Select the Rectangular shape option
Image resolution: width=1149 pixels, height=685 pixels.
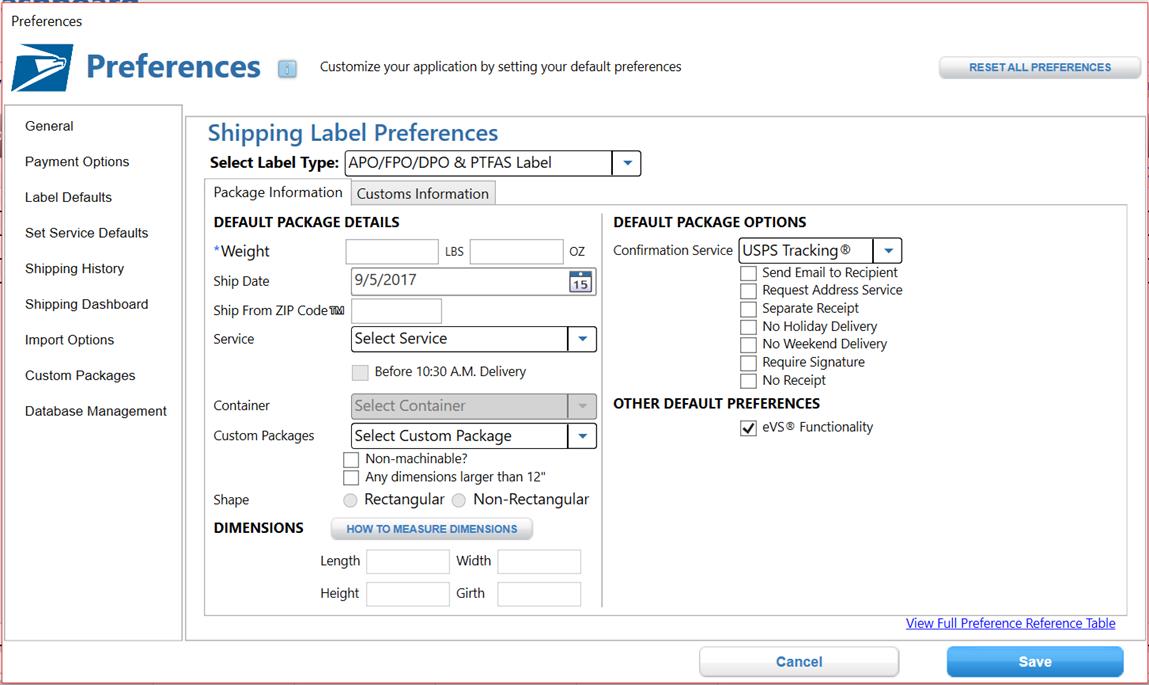pyautogui.click(x=350, y=500)
